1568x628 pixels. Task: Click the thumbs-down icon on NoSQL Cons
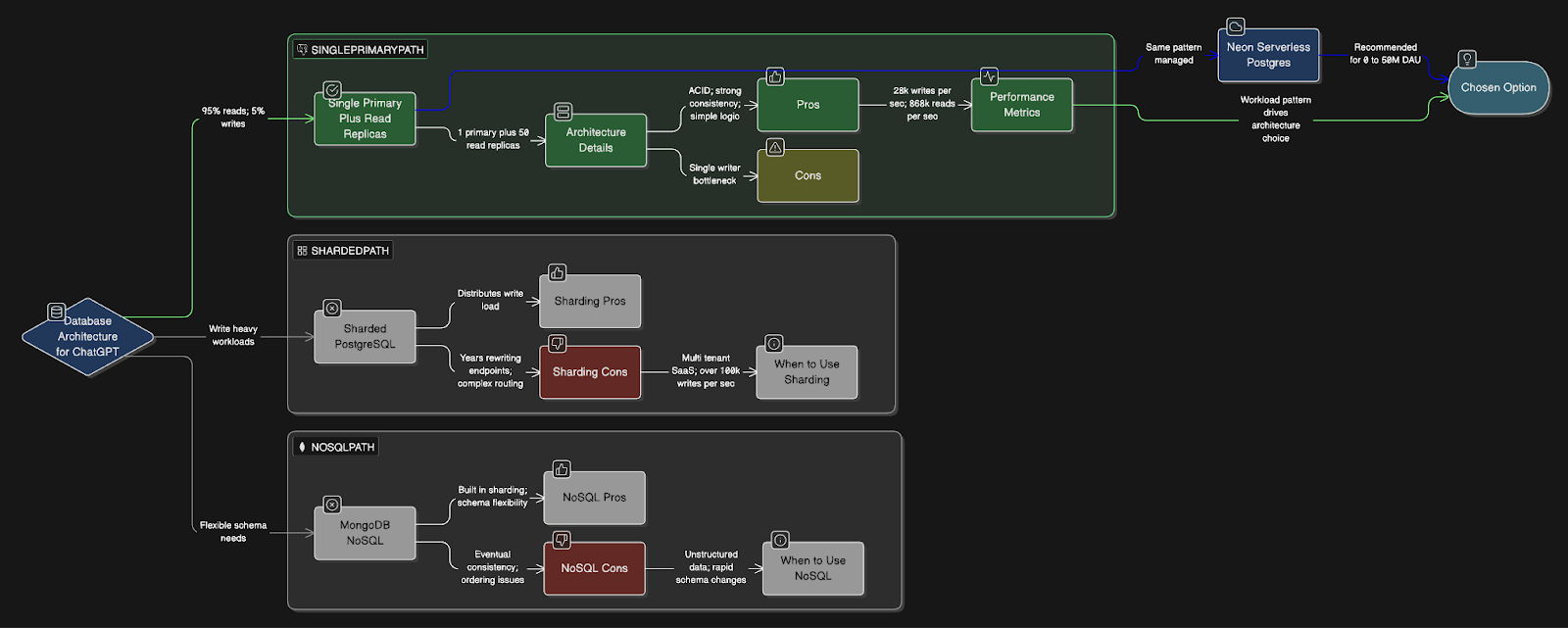(562, 540)
